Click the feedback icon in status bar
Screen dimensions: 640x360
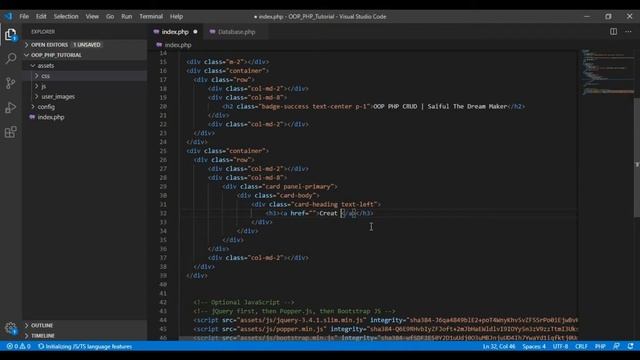tap(616, 346)
